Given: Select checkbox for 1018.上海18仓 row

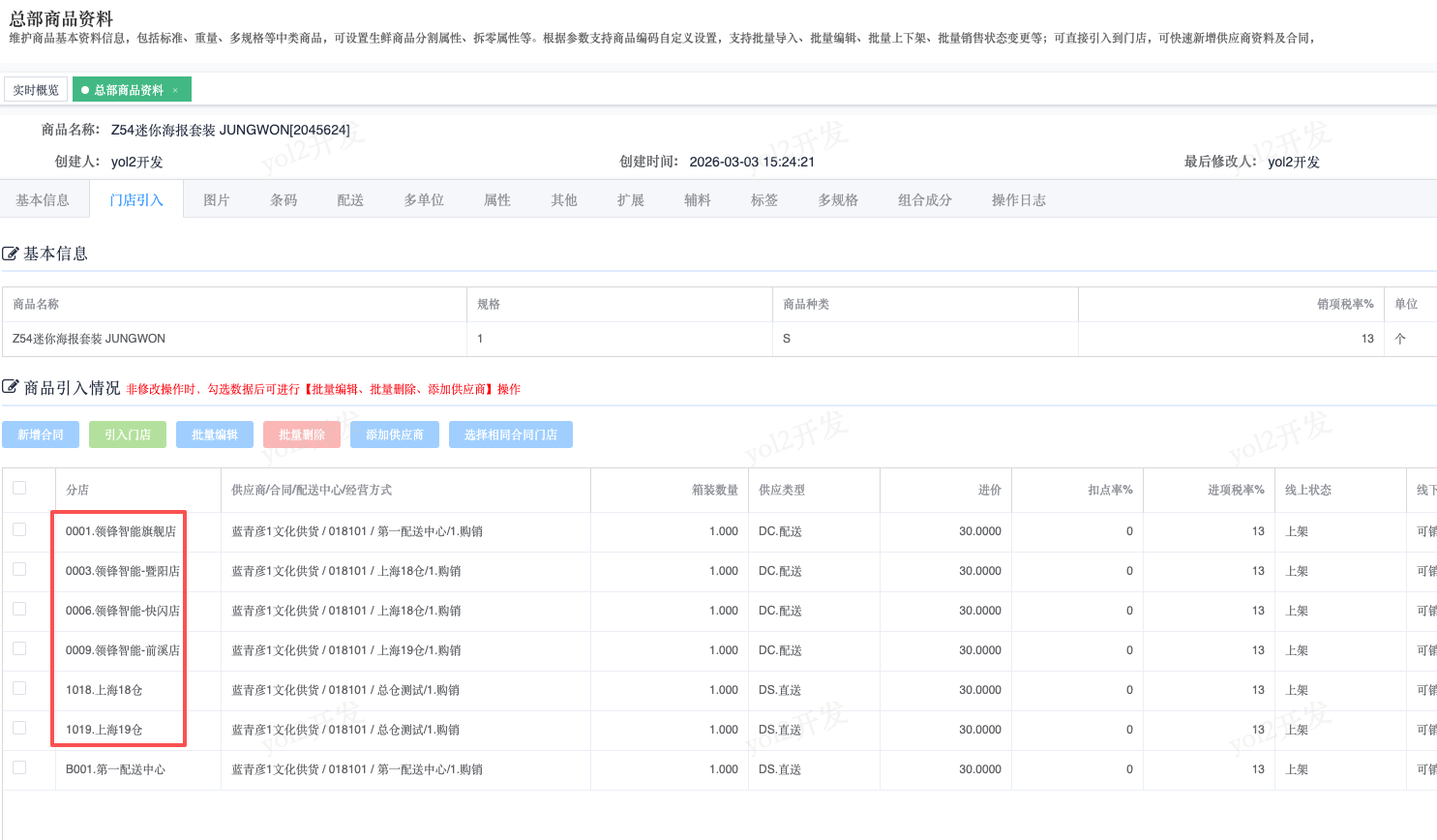Looking at the screenshot, I should coord(19,689).
